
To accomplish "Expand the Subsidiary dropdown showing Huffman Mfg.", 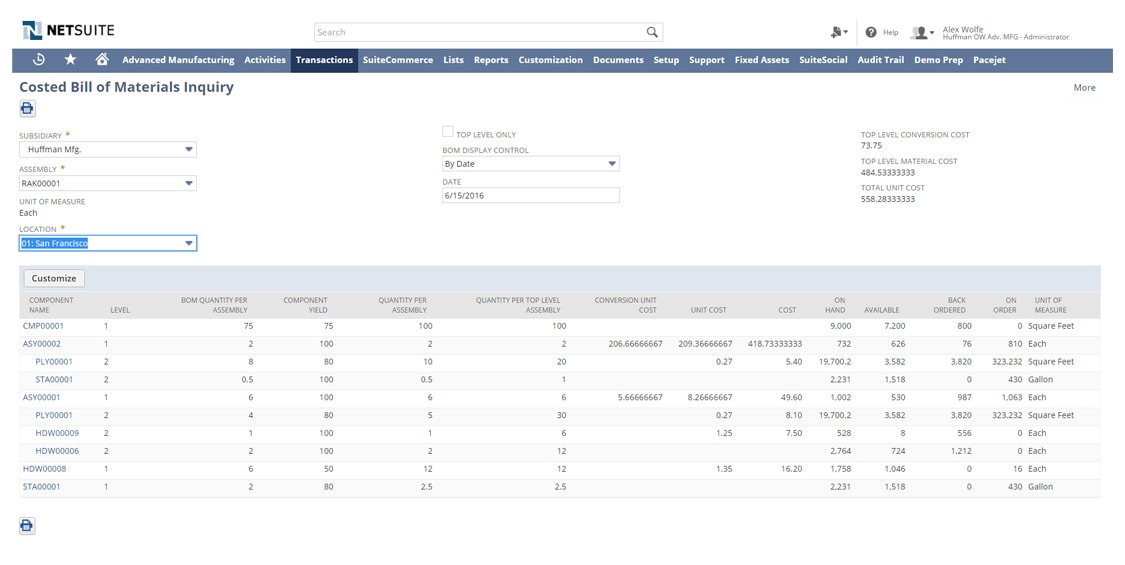I will 108,149.
